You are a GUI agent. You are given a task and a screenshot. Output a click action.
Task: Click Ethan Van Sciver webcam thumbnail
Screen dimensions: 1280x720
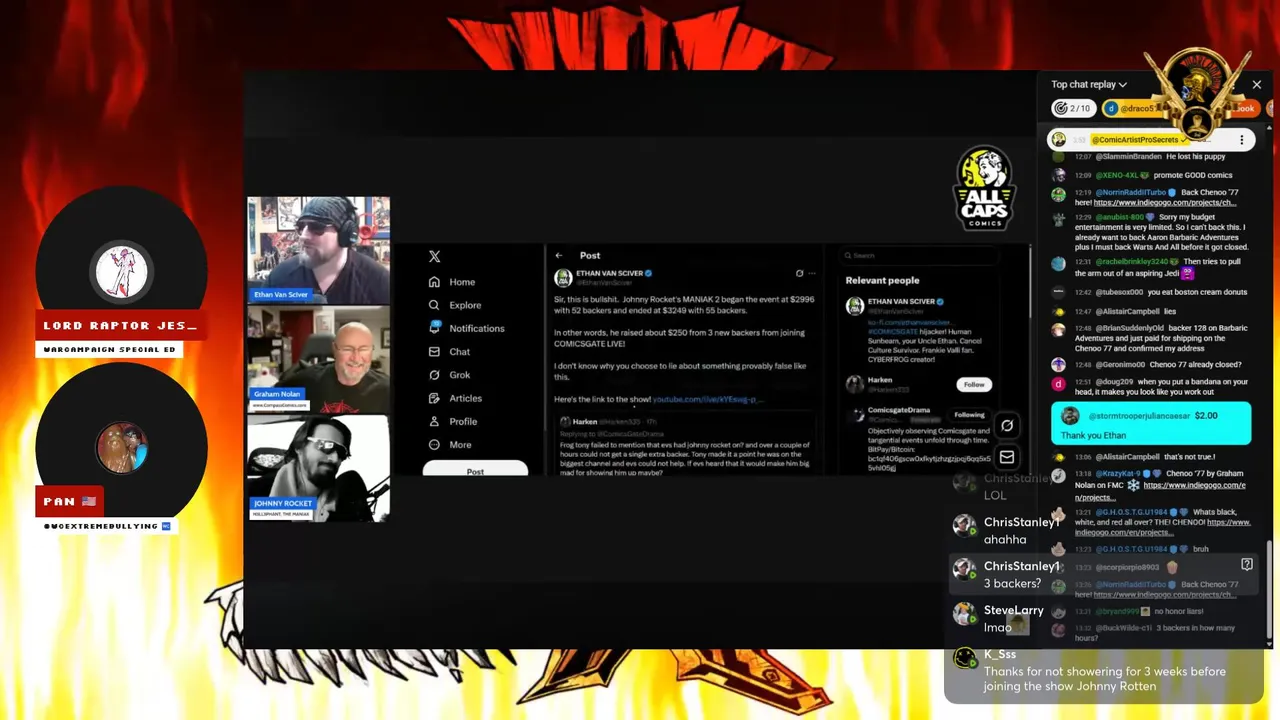tap(319, 250)
